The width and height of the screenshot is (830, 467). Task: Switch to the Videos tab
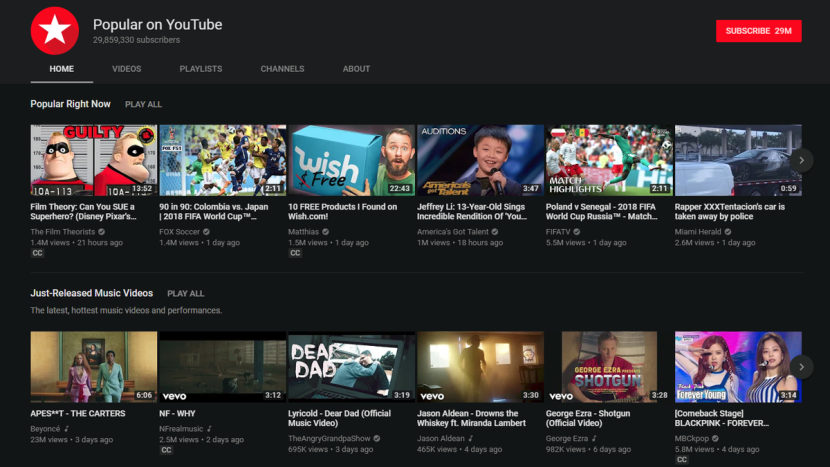pos(126,69)
